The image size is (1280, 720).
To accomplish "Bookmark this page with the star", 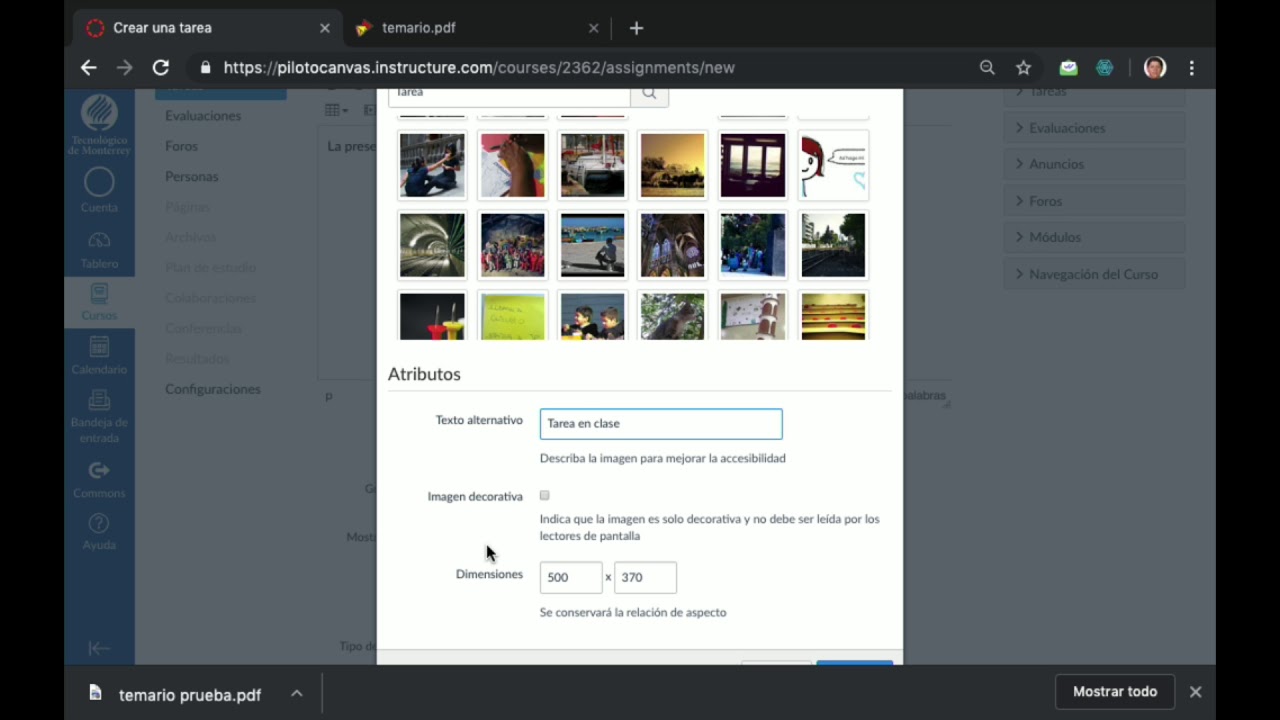I will 1023,68.
